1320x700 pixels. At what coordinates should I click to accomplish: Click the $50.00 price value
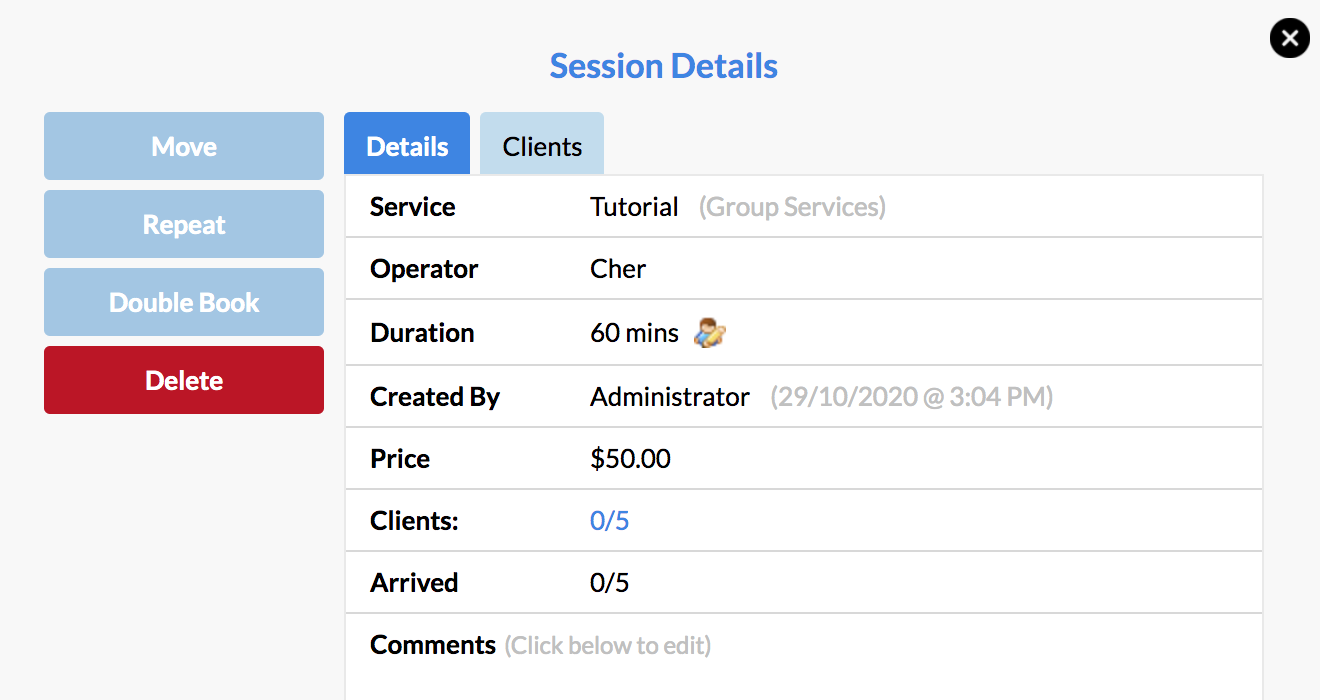(631, 459)
